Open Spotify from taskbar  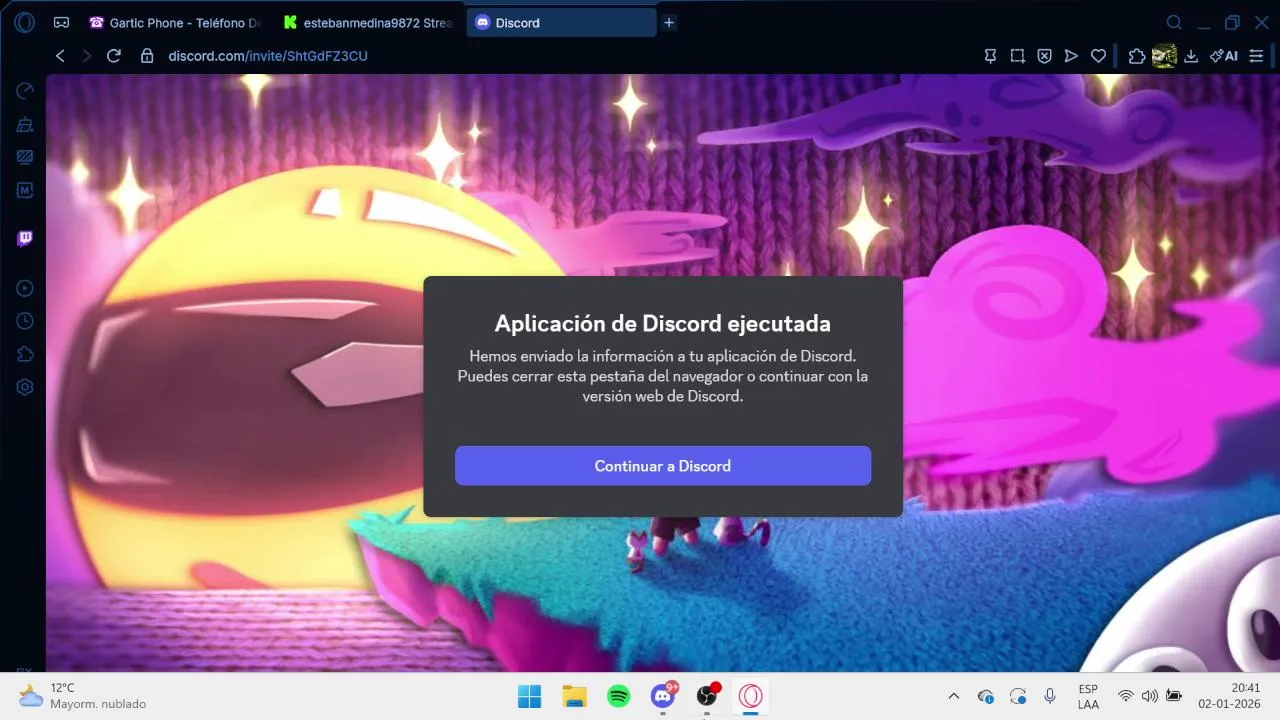pyautogui.click(x=619, y=696)
